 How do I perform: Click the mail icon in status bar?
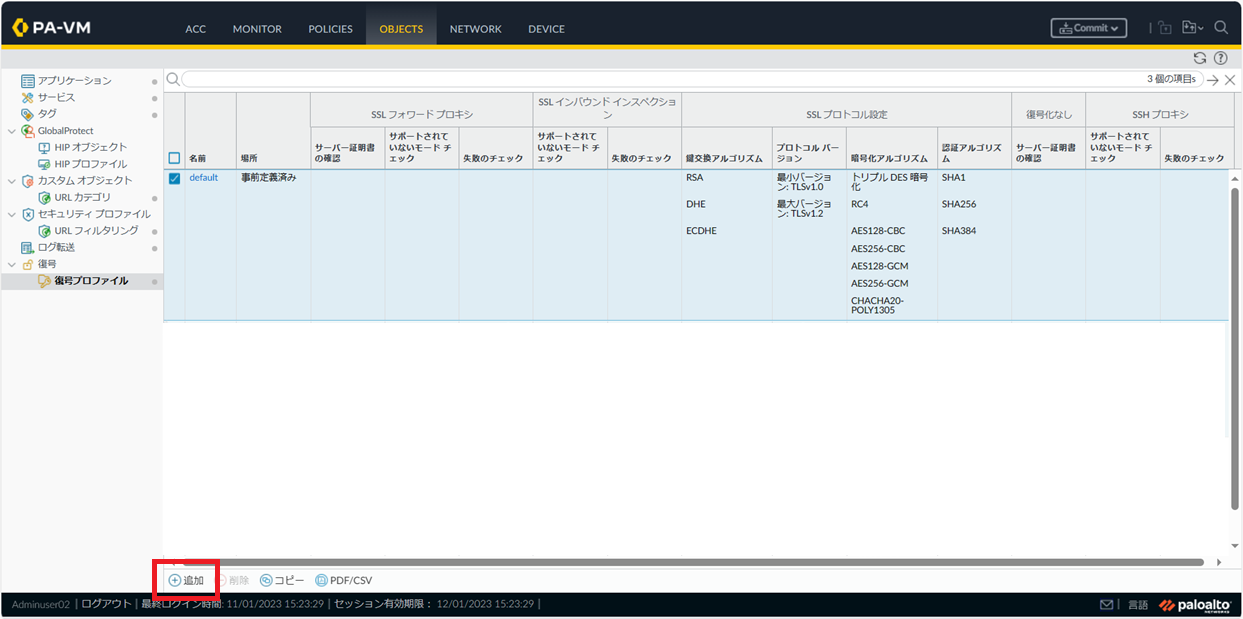[x=1107, y=605]
